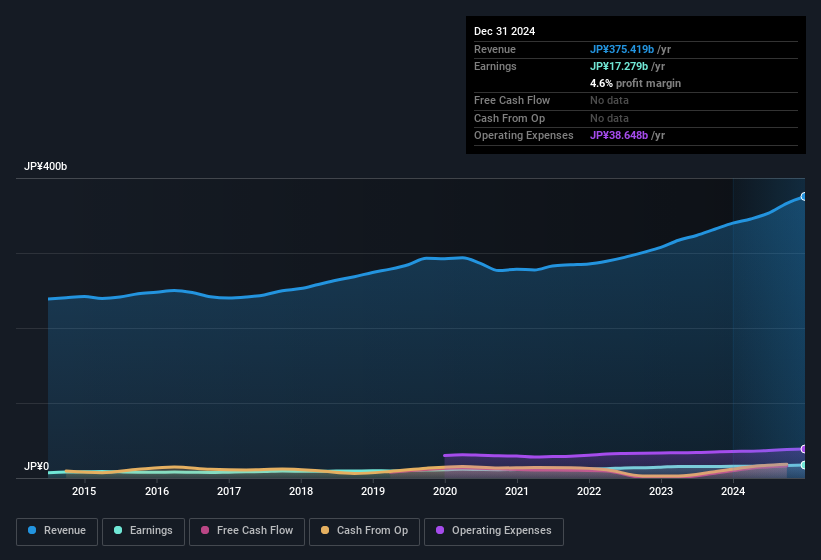Click the Revenue tooltip row label

coord(495,49)
